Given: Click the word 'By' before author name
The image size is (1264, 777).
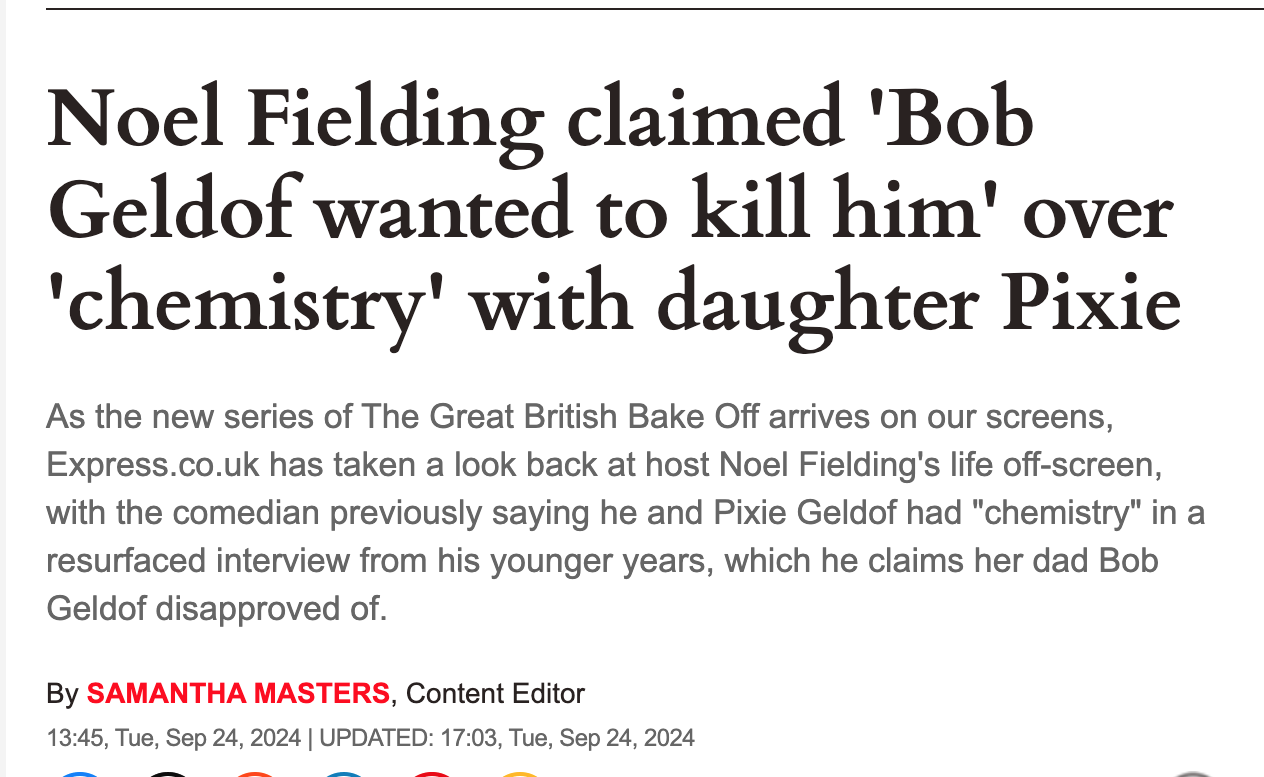Looking at the screenshot, I should tap(61, 692).
